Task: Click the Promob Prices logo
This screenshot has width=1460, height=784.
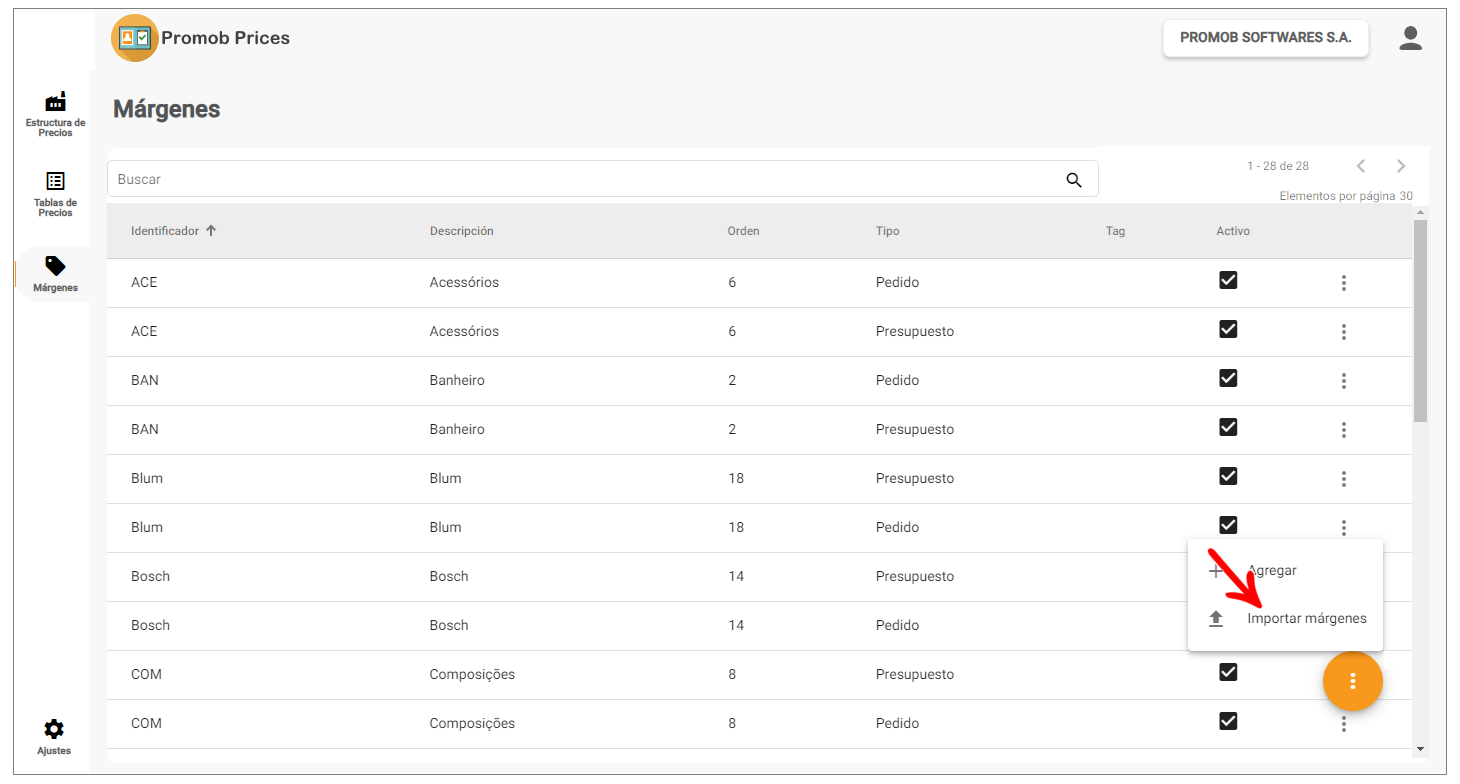Action: coord(134,38)
